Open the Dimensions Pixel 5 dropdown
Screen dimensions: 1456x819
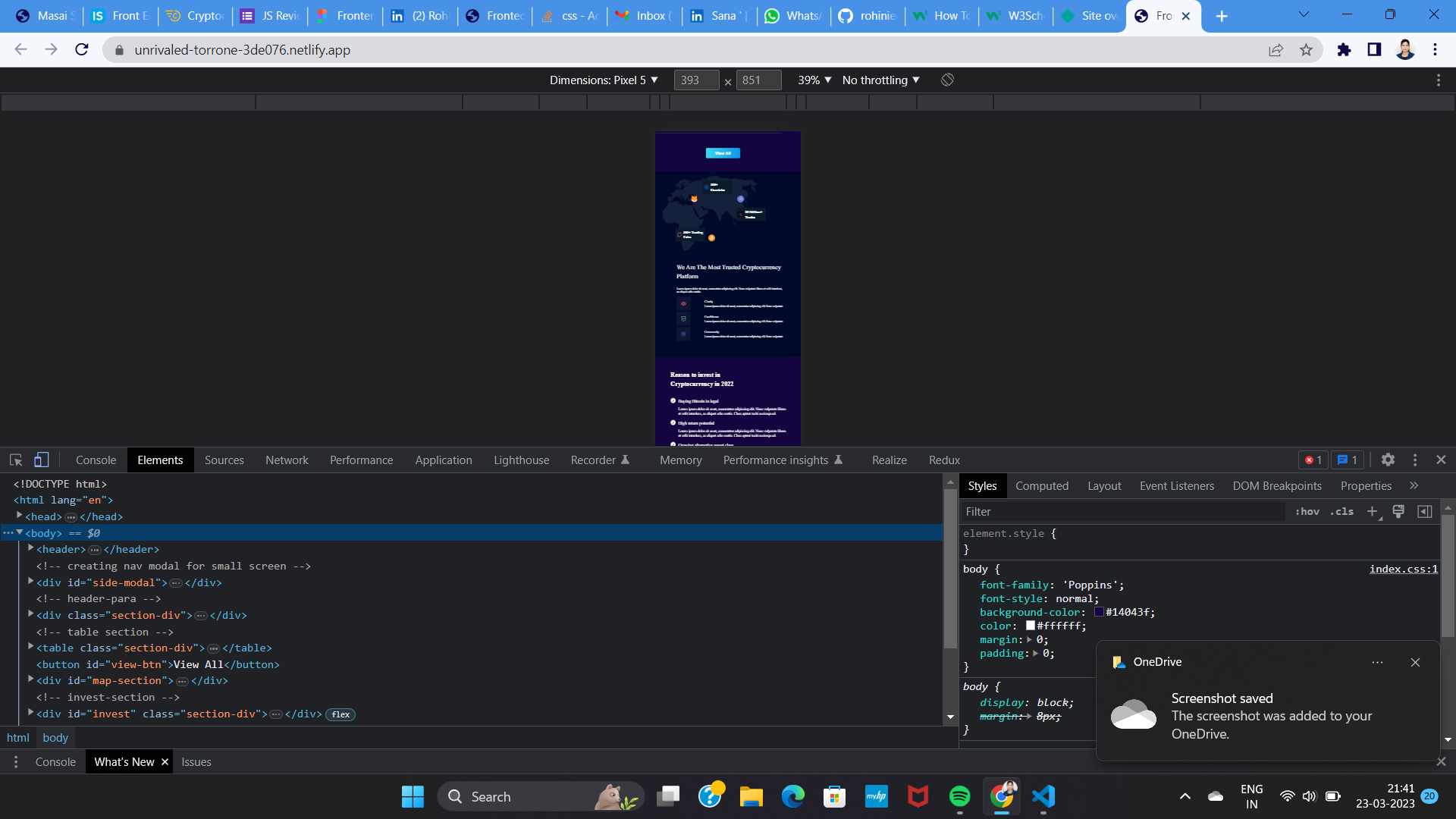pos(604,80)
